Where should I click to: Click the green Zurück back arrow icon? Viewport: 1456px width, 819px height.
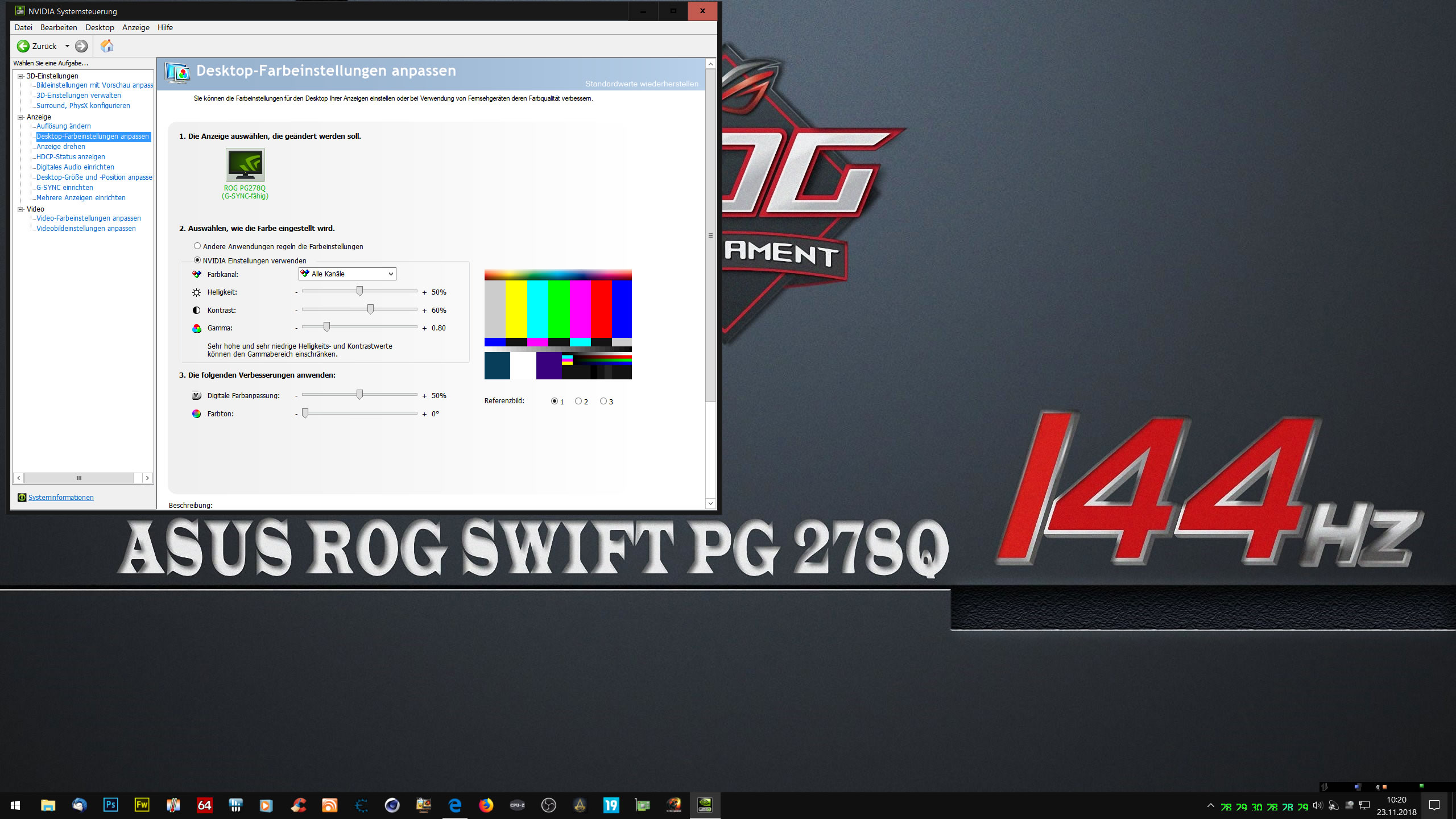tap(23, 46)
